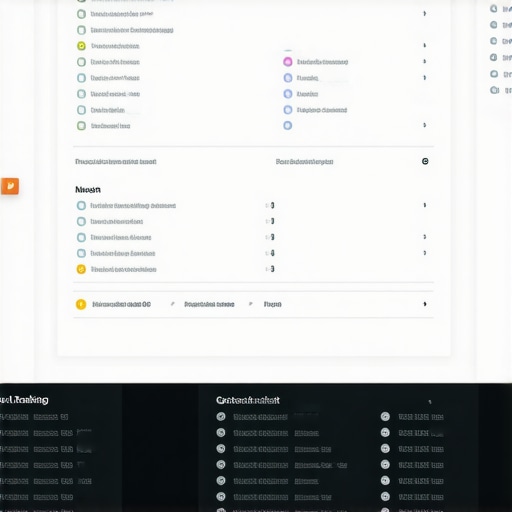Select the pink magenta circle item in the list
Screen dimensions: 512x512
click(288, 62)
